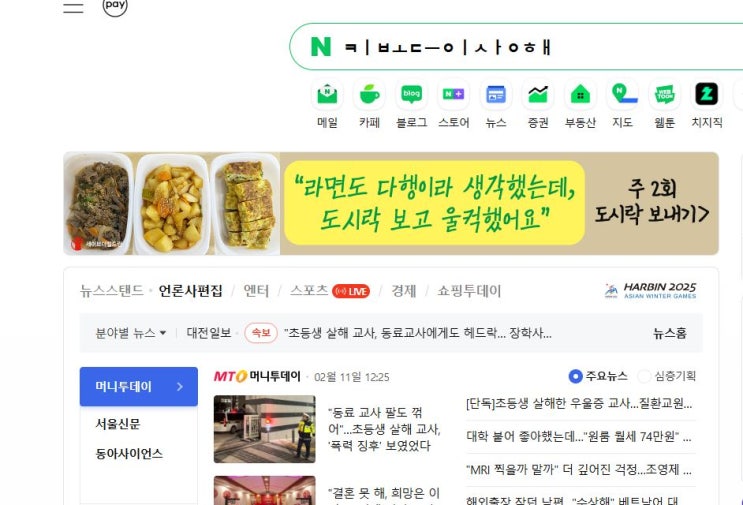Expand the 분야별 뉴스 dropdown
Viewport: 743px width, 505px height.
(x=131, y=333)
